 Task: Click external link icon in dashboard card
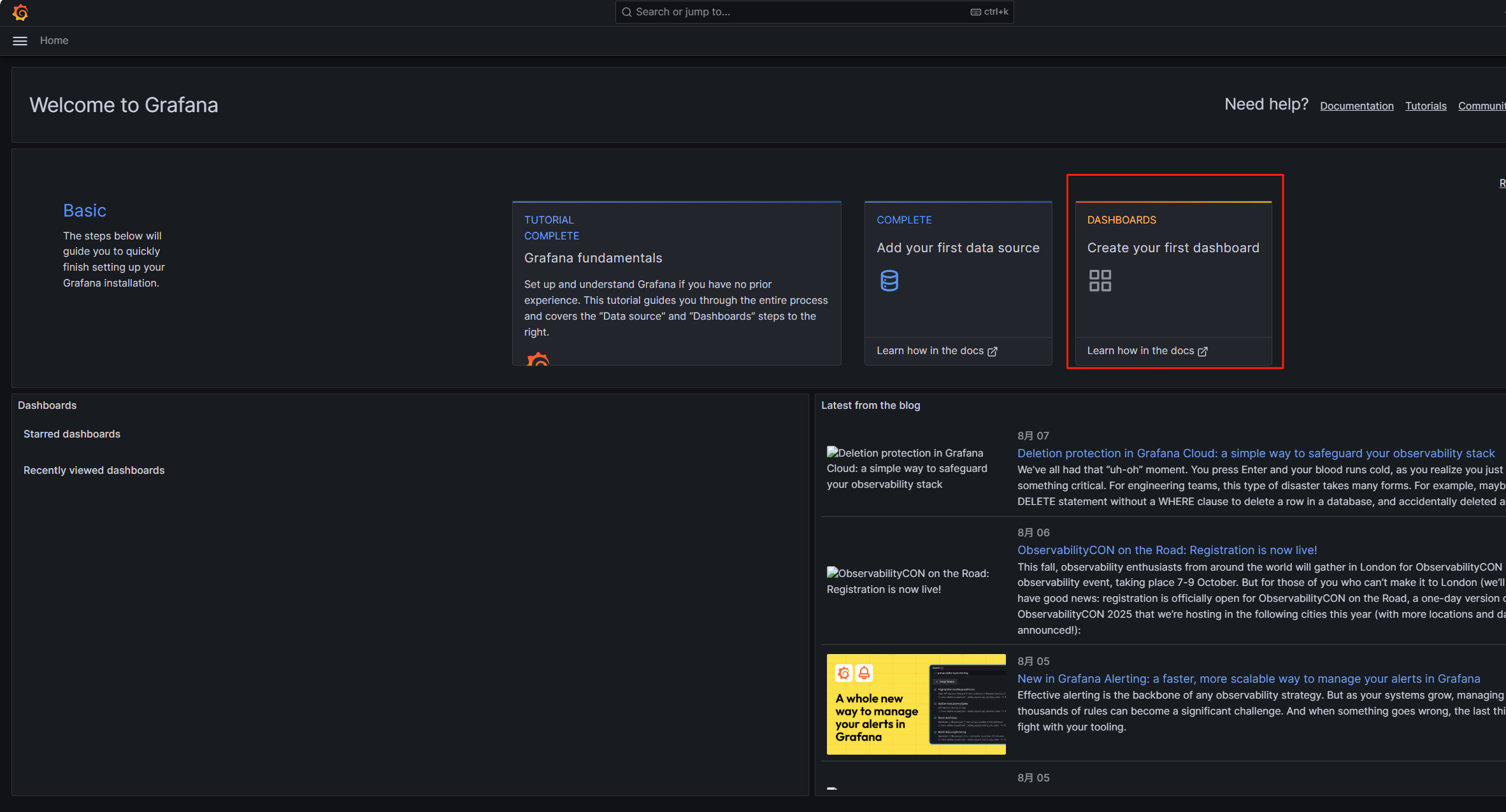[x=1203, y=352]
